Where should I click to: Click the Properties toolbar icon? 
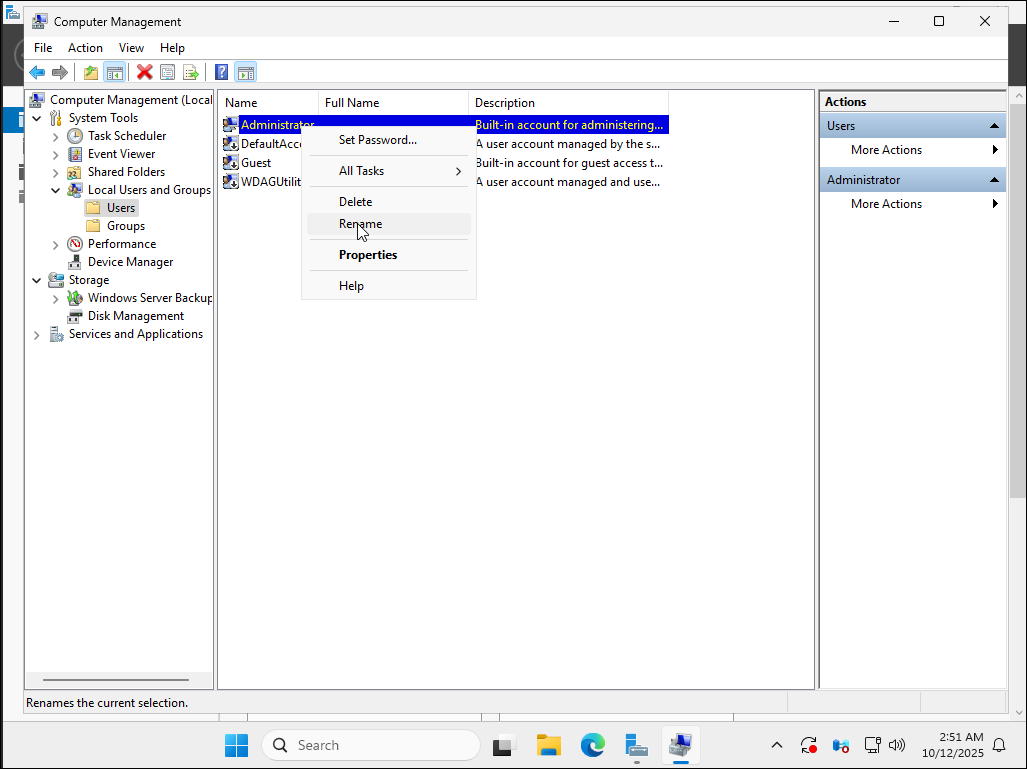coord(168,71)
